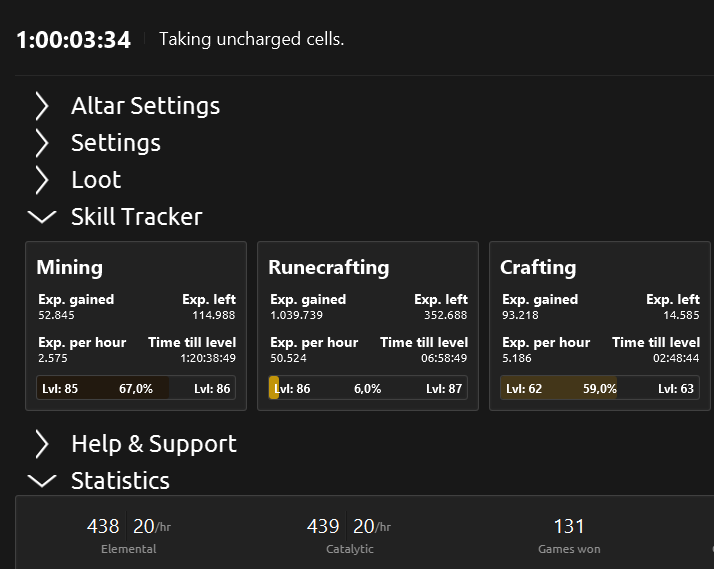The image size is (714, 569).
Task: Click the Loot section title
Action: pyautogui.click(x=96, y=180)
